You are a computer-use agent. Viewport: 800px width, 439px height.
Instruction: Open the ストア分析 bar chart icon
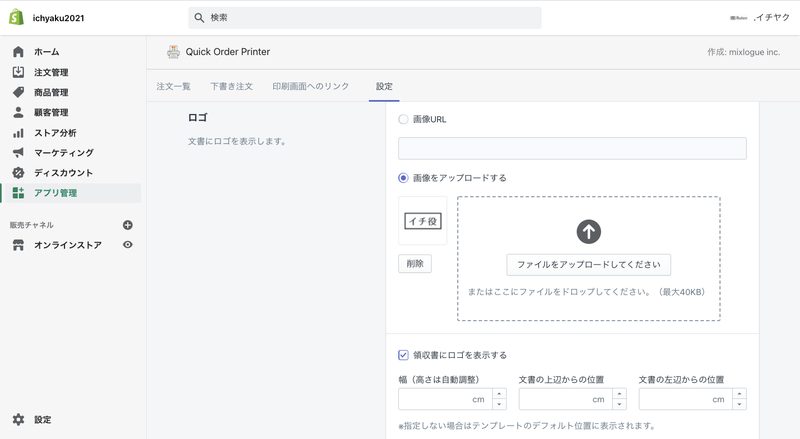(18, 133)
